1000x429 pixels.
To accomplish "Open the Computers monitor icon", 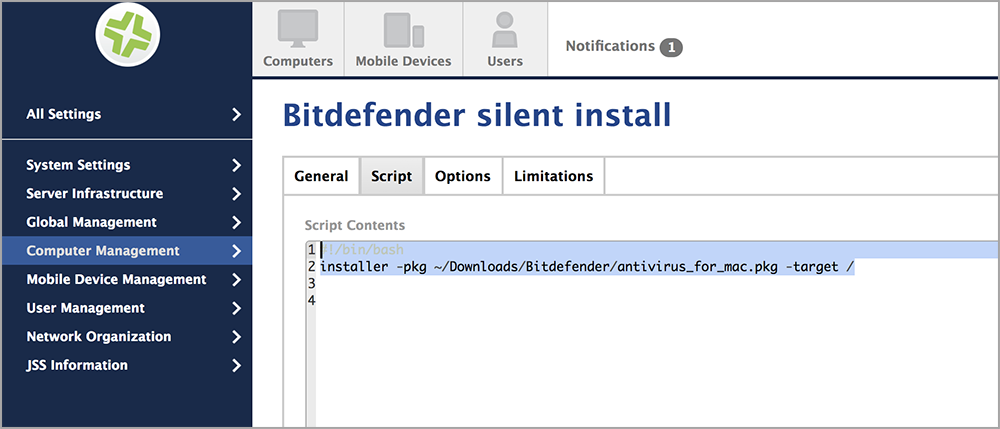I will coord(298,29).
